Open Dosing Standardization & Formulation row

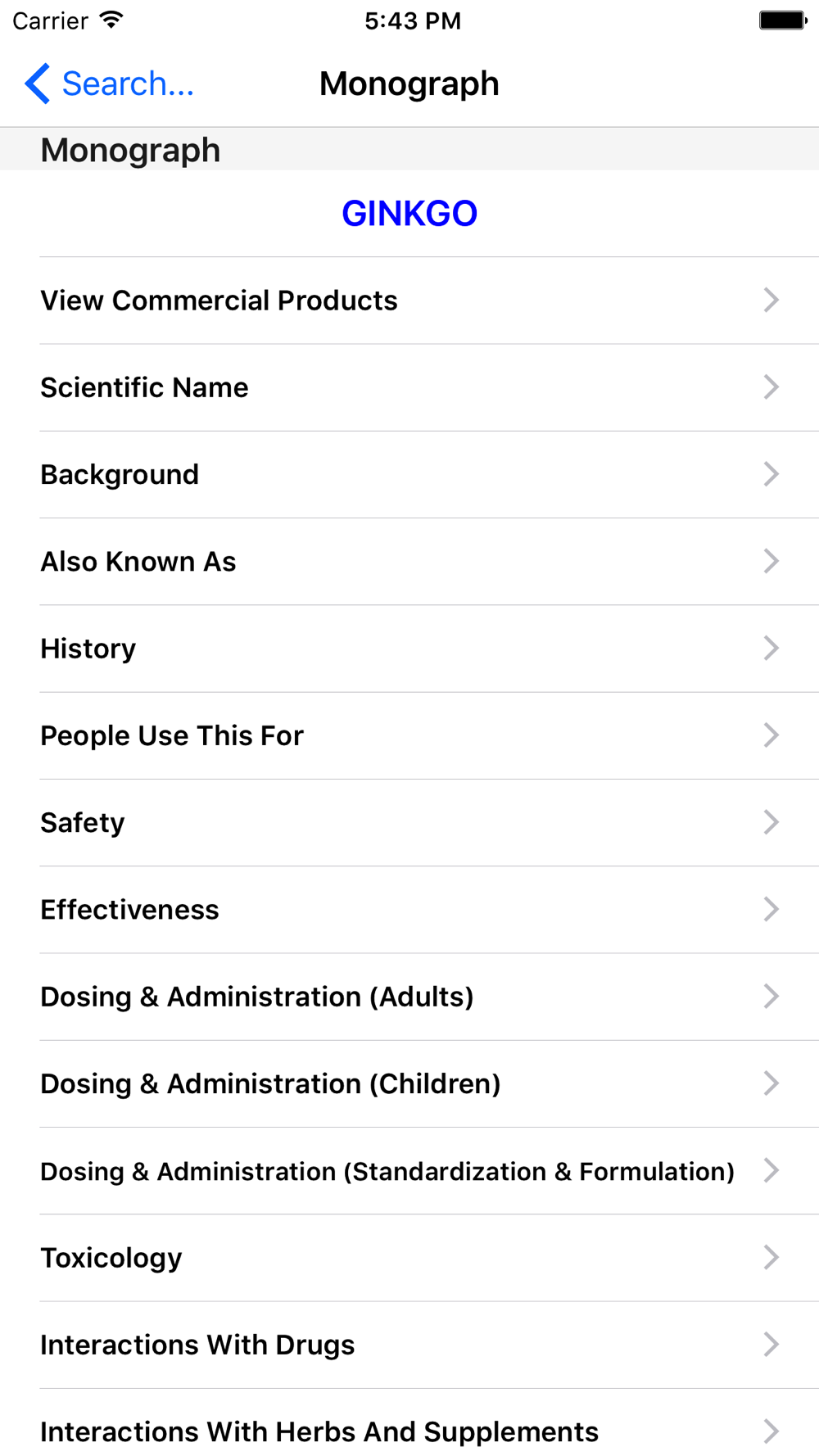[409, 1171]
